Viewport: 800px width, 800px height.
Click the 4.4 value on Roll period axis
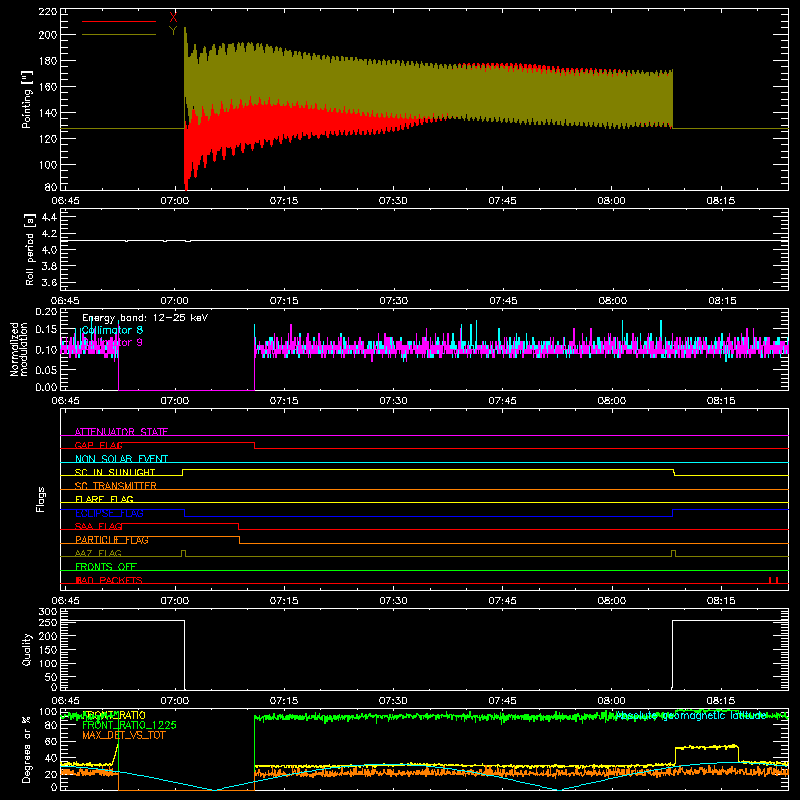coord(49,217)
